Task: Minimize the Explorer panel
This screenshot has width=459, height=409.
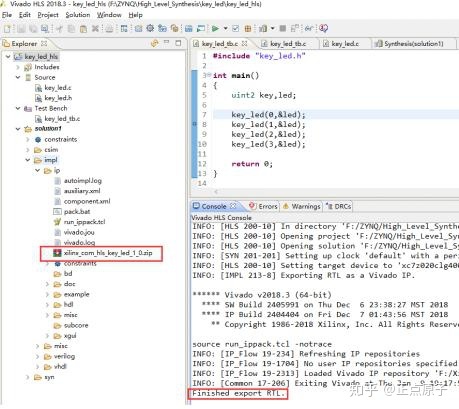Action: (167, 43)
